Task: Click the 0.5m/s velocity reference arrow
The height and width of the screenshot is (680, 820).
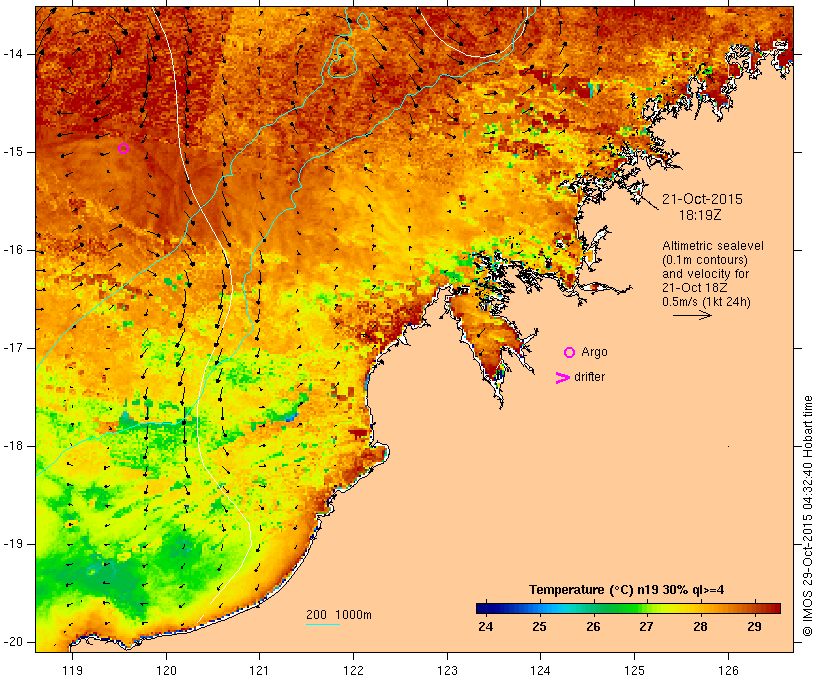Action: click(x=692, y=315)
